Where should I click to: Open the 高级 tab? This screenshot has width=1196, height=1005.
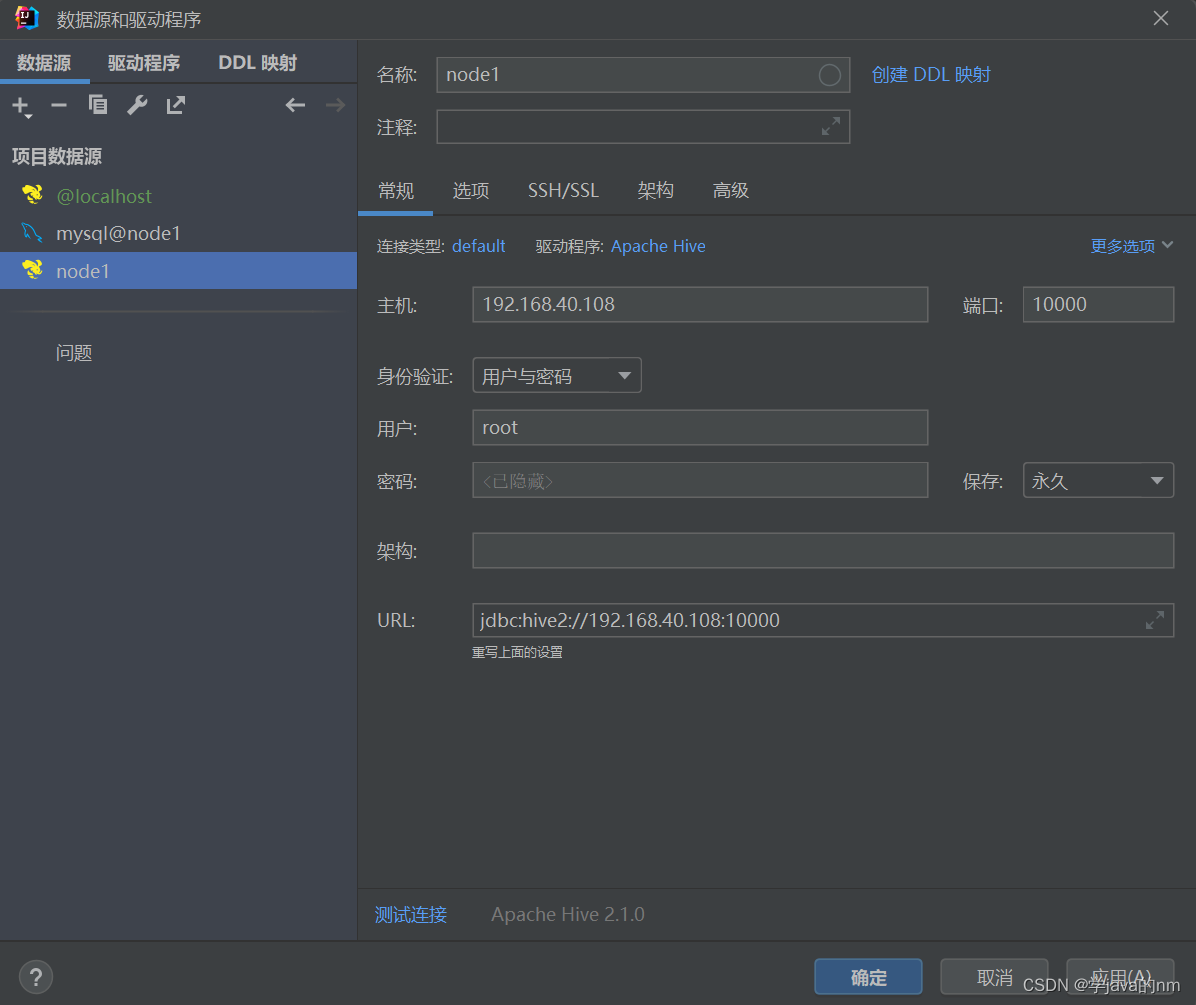(730, 190)
